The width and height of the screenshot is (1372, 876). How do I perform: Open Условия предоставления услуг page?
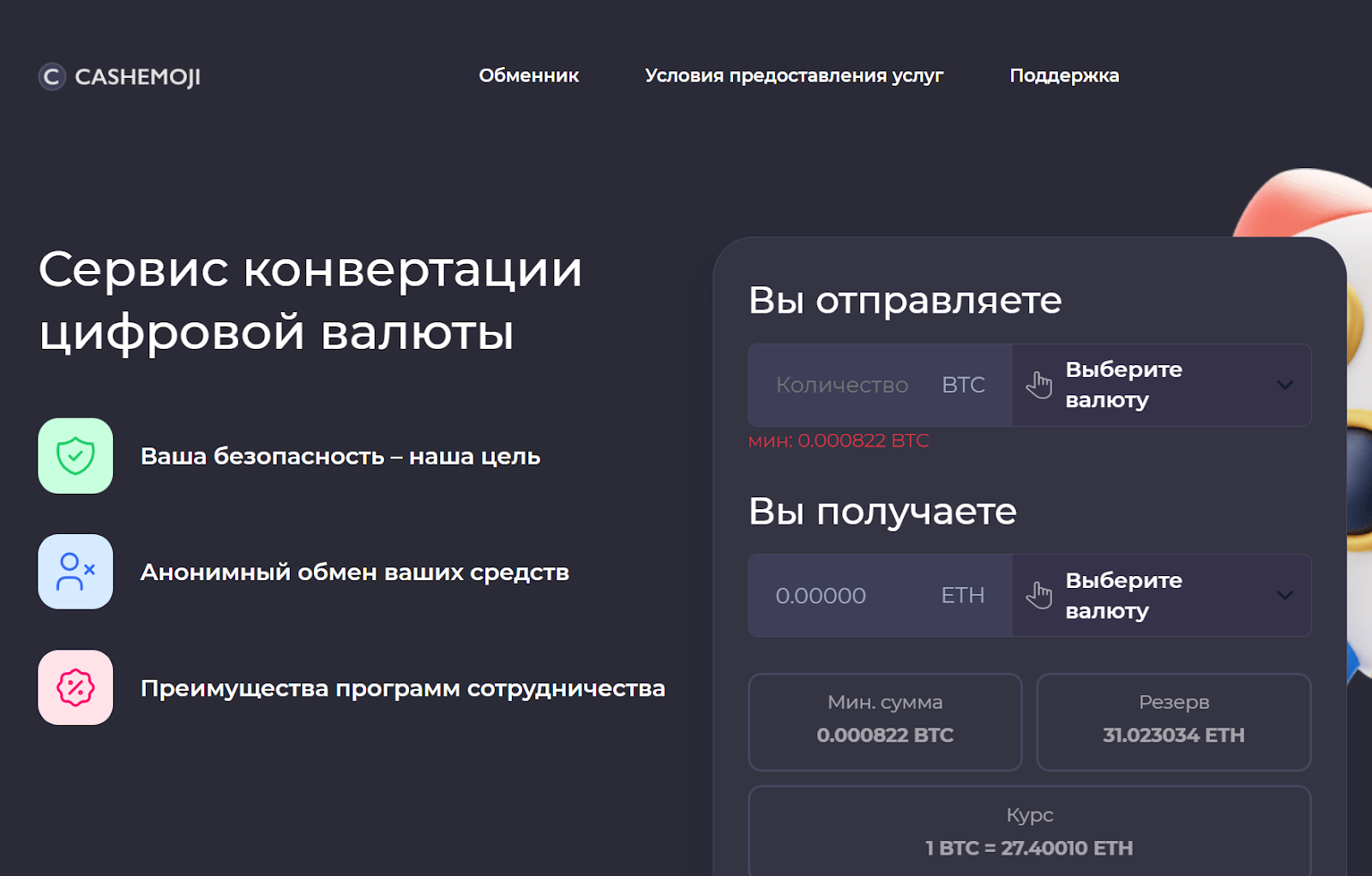coord(793,75)
